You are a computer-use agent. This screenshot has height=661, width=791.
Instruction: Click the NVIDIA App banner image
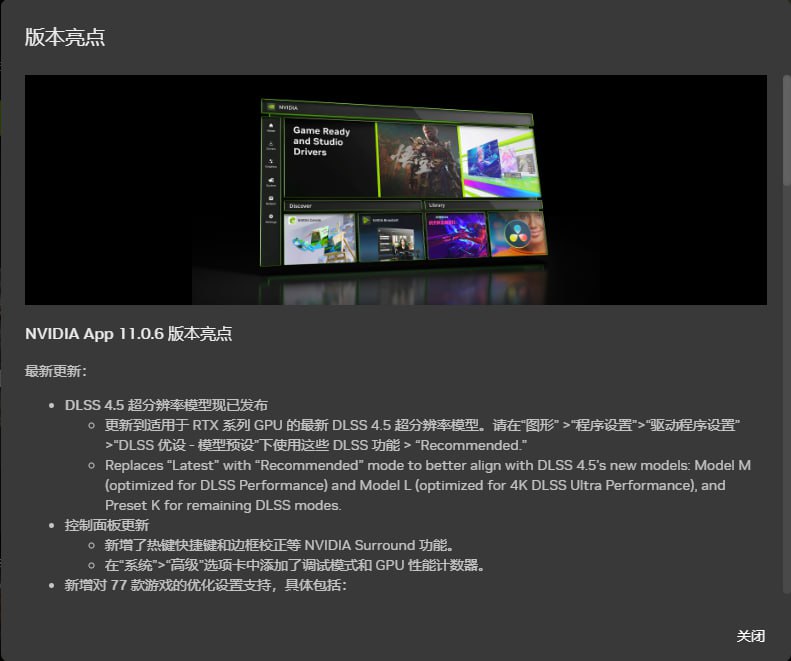point(396,190)
